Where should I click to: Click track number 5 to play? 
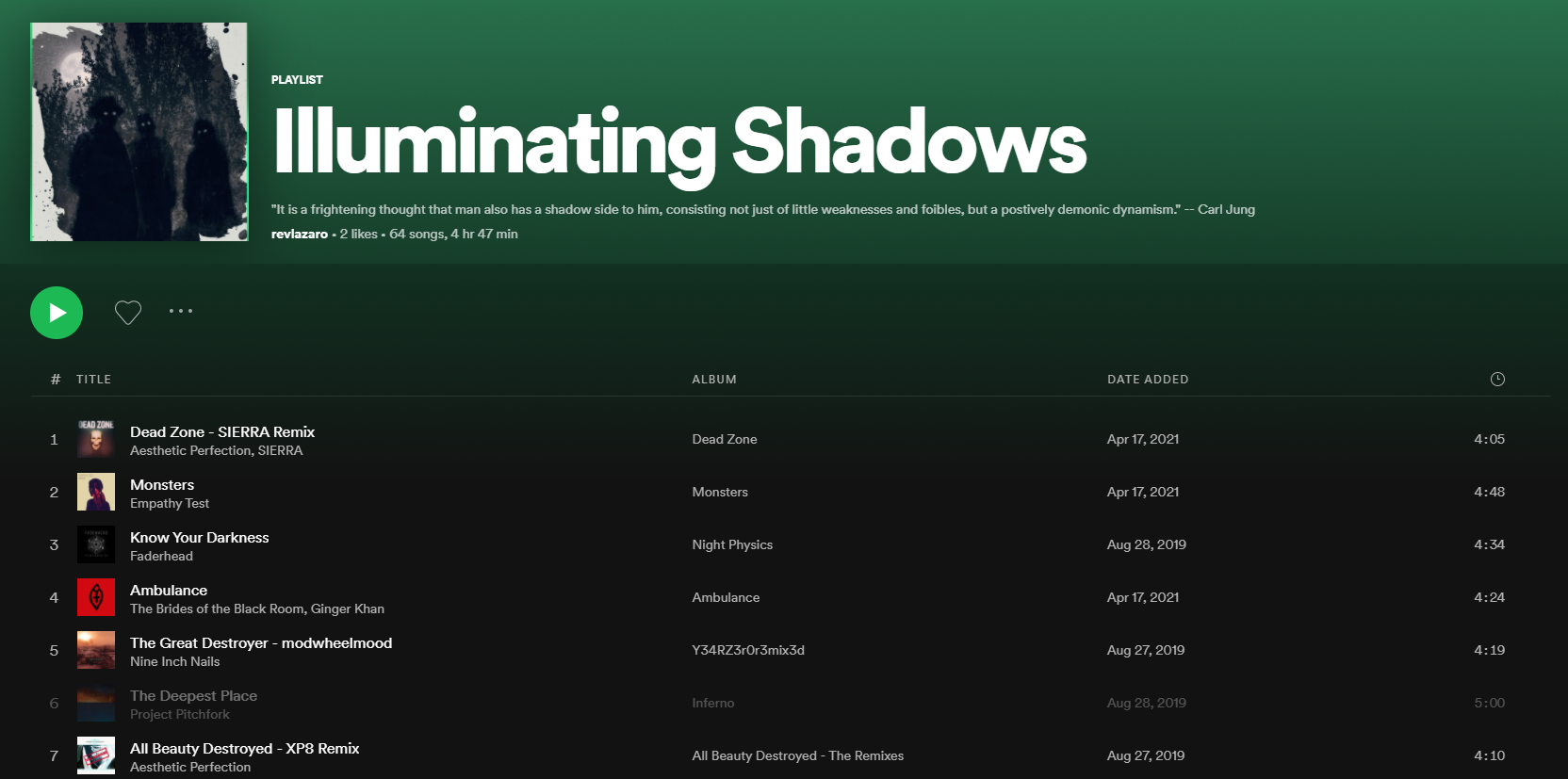(x=54, y=650)
